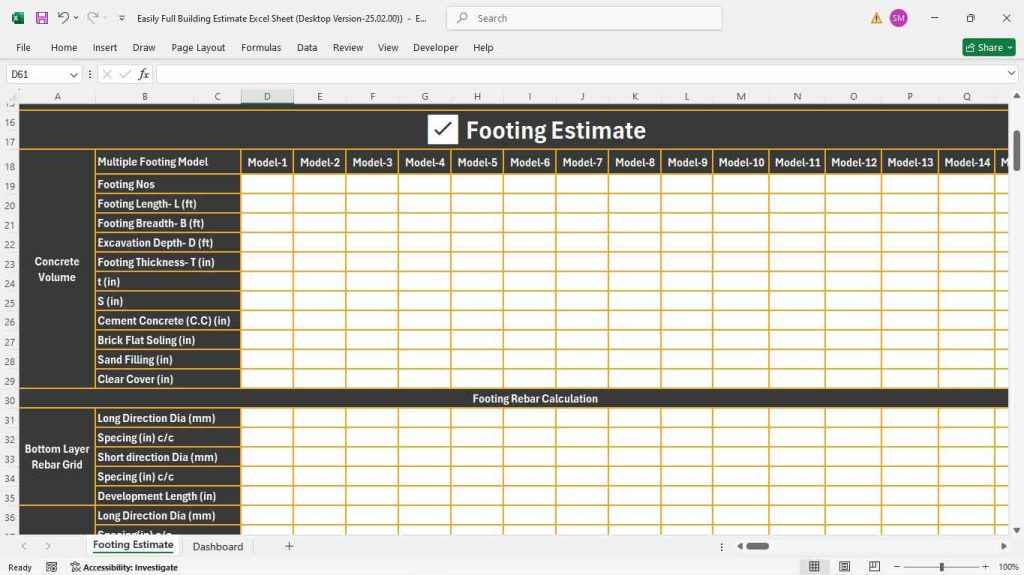Toggle the Footing Estimate checkmark box

click(x=443, y=129)
